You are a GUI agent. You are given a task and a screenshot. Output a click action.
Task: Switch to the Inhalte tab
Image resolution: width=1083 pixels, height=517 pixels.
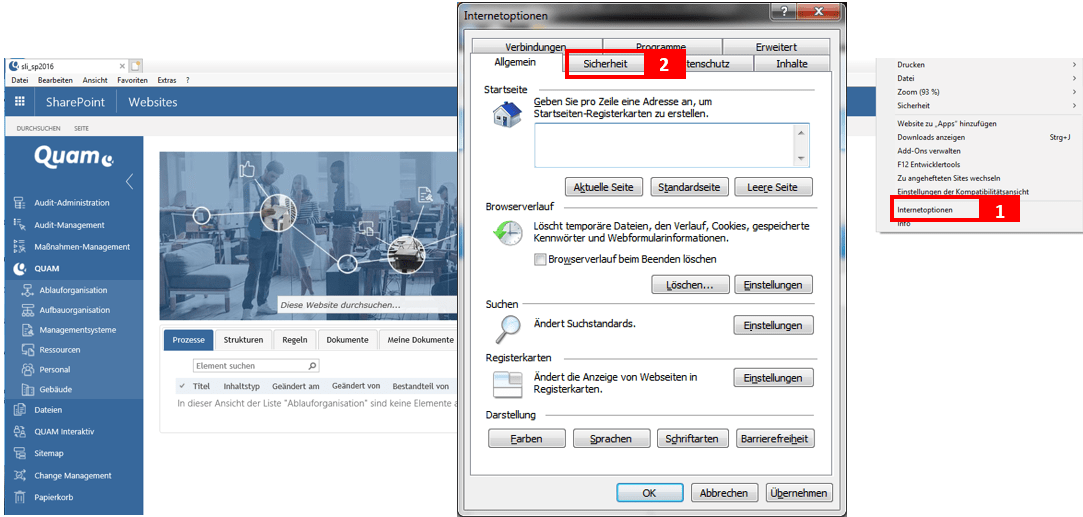coord(792,64)
